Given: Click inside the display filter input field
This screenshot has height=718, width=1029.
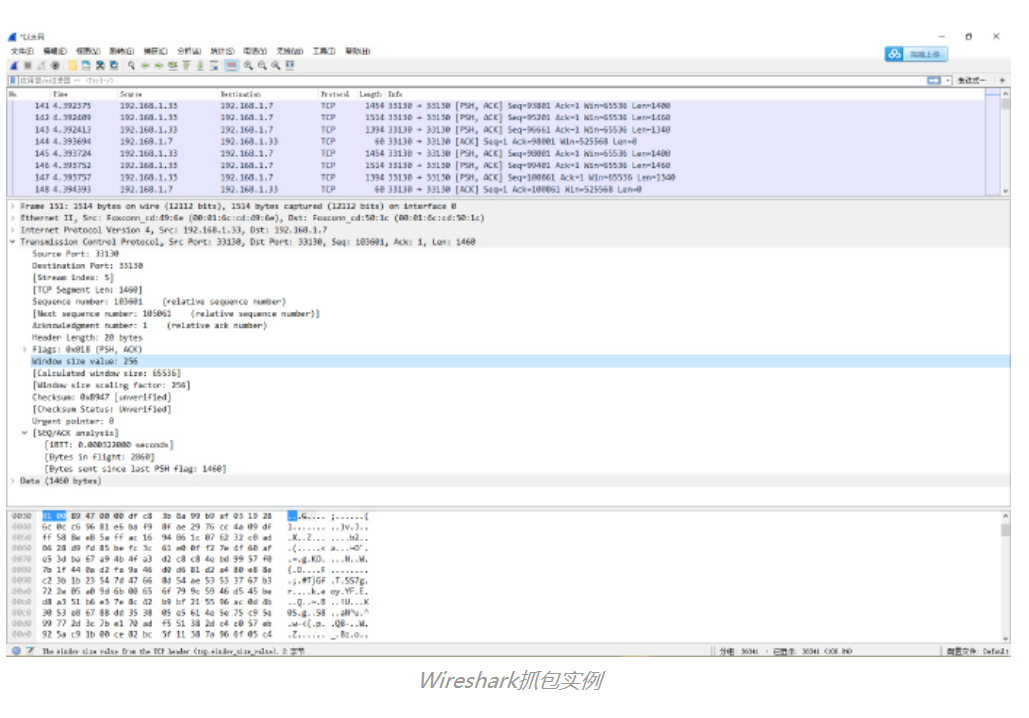Looking at the screenshot, I should (x=469, y=80).
